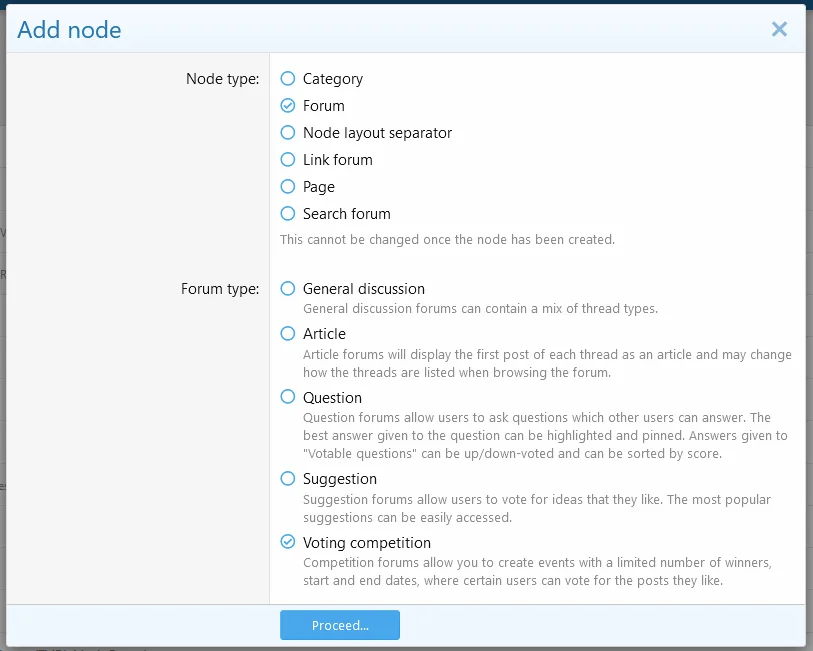
Task: Select the Page node type
Action: 288,187
